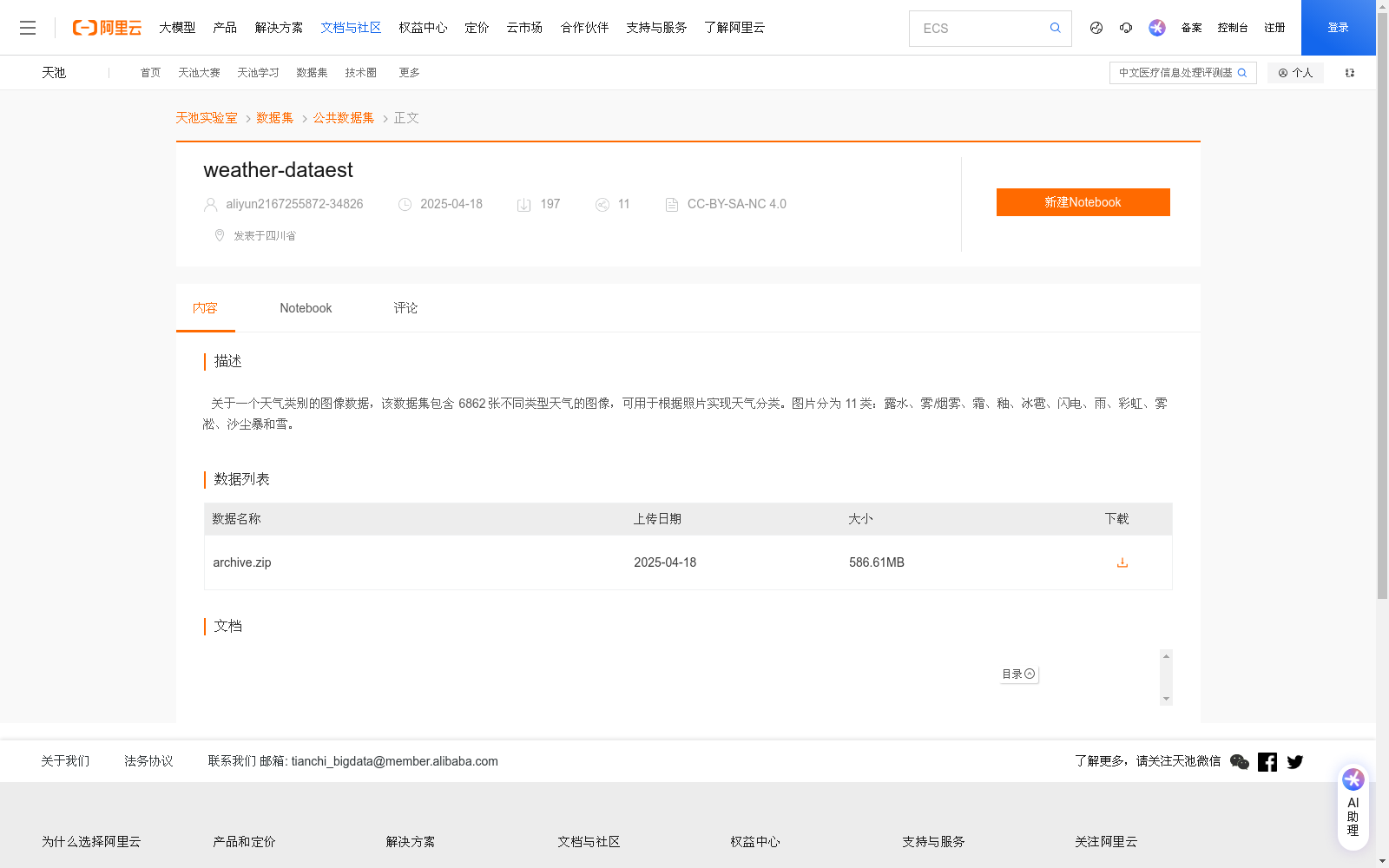Click the Alibaba Cloud logo
This screenshot has width=1389, height=868.
107,28
